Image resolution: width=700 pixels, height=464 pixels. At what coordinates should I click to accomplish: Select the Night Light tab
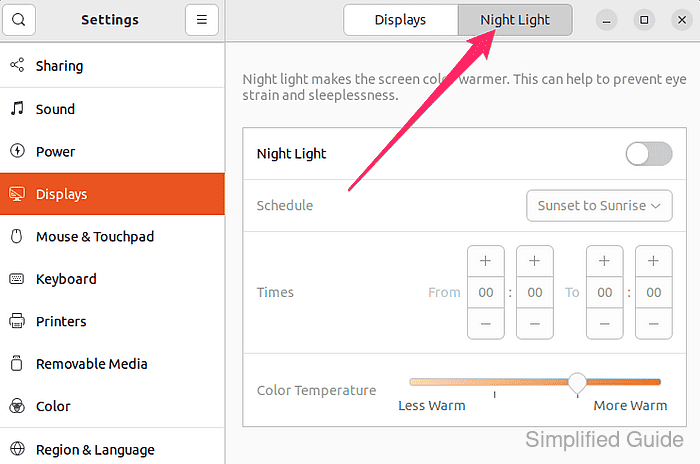[515, 20]
